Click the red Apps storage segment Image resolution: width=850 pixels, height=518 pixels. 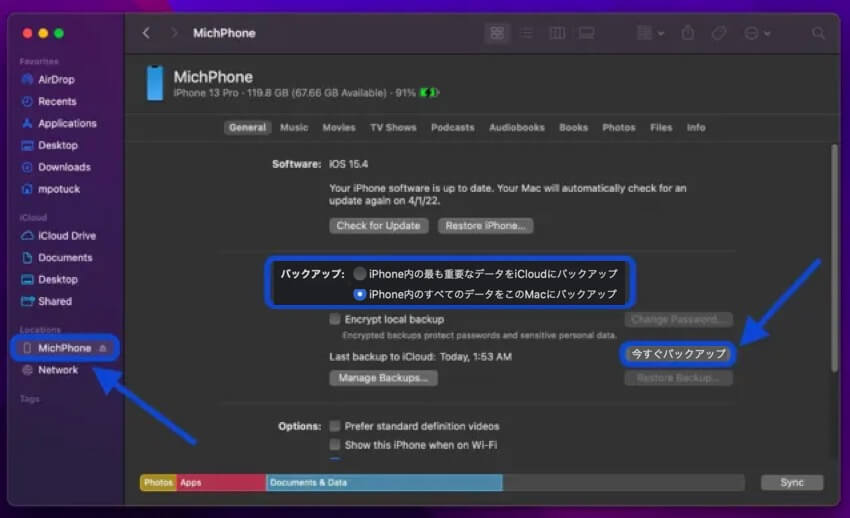[221, 482]
